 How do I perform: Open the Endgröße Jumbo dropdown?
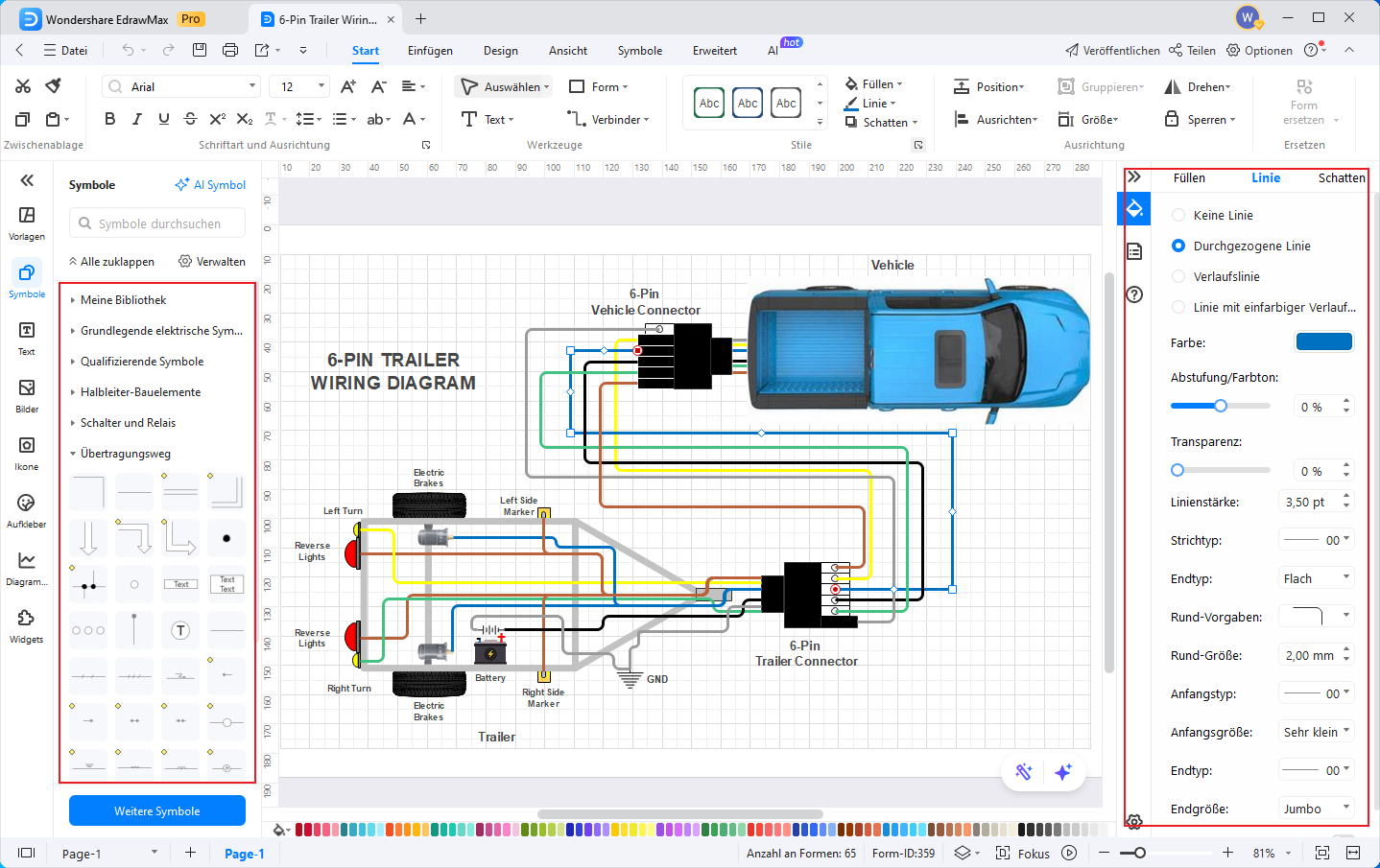(x=1316, y=809)
